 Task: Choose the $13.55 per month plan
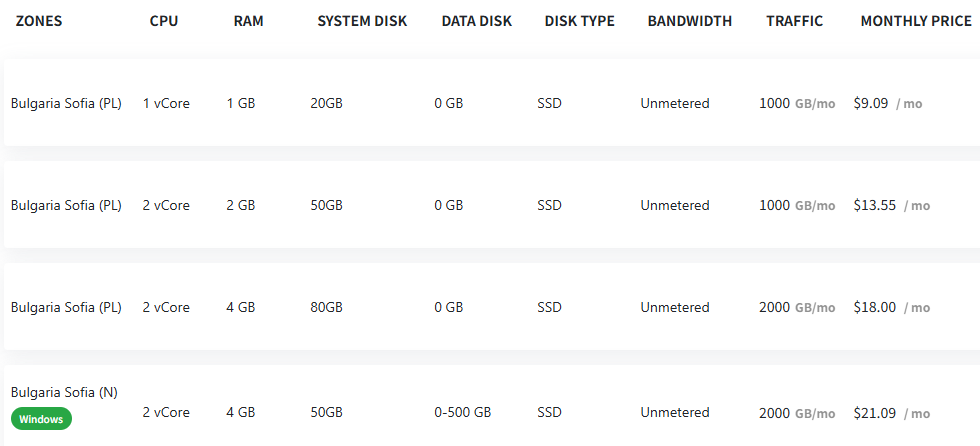pyautogui.click(x=492, y=205)
